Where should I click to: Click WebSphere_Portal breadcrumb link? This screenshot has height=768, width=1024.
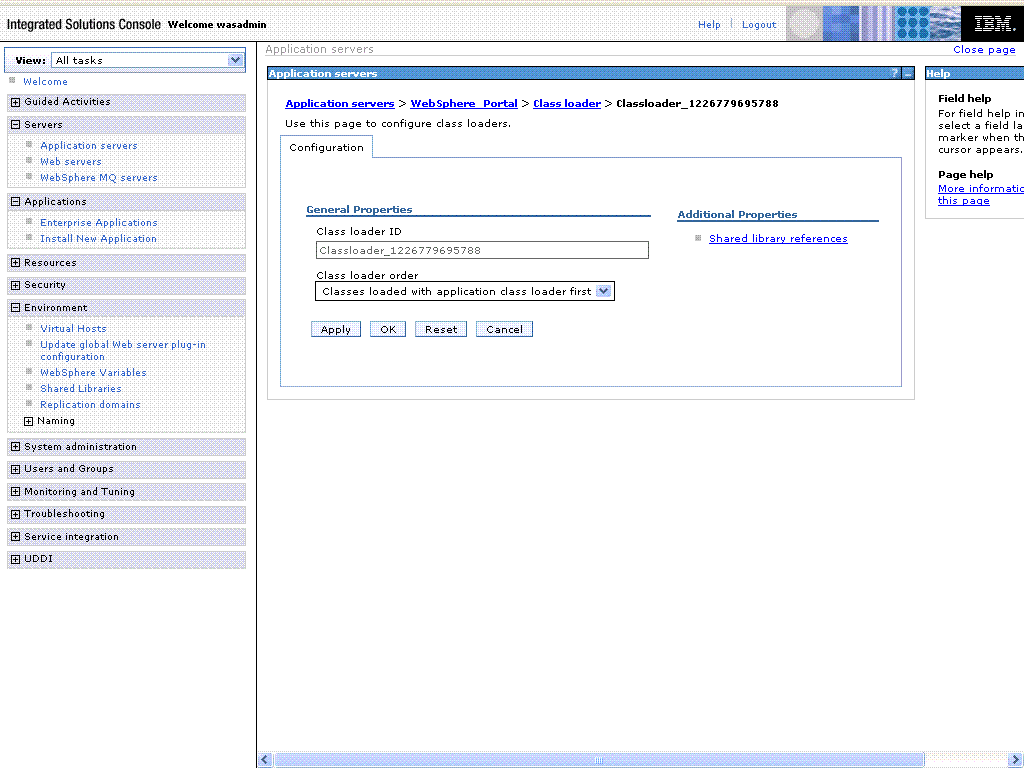click(x=464, y=103)
